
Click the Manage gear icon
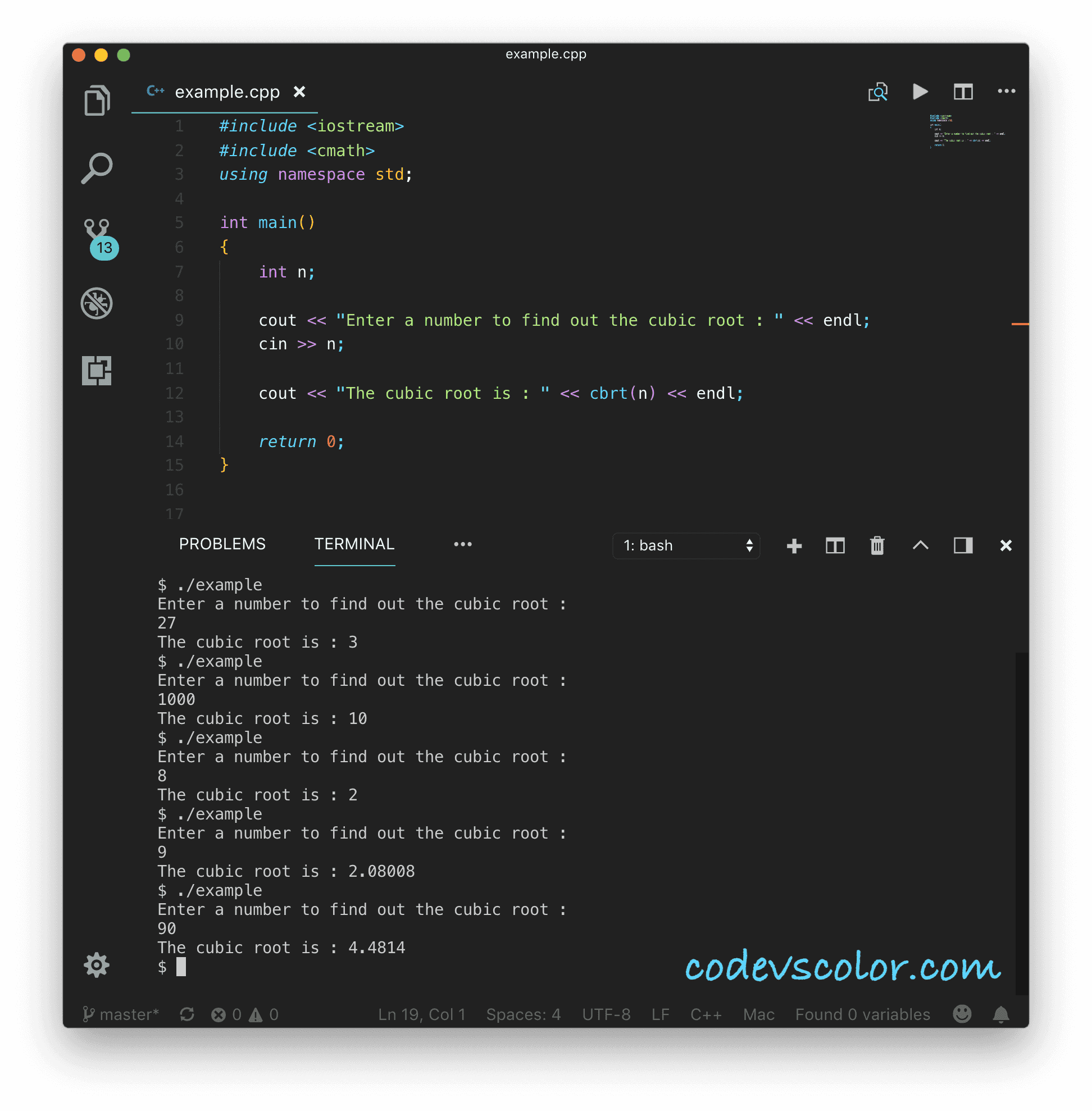point(97,965)
